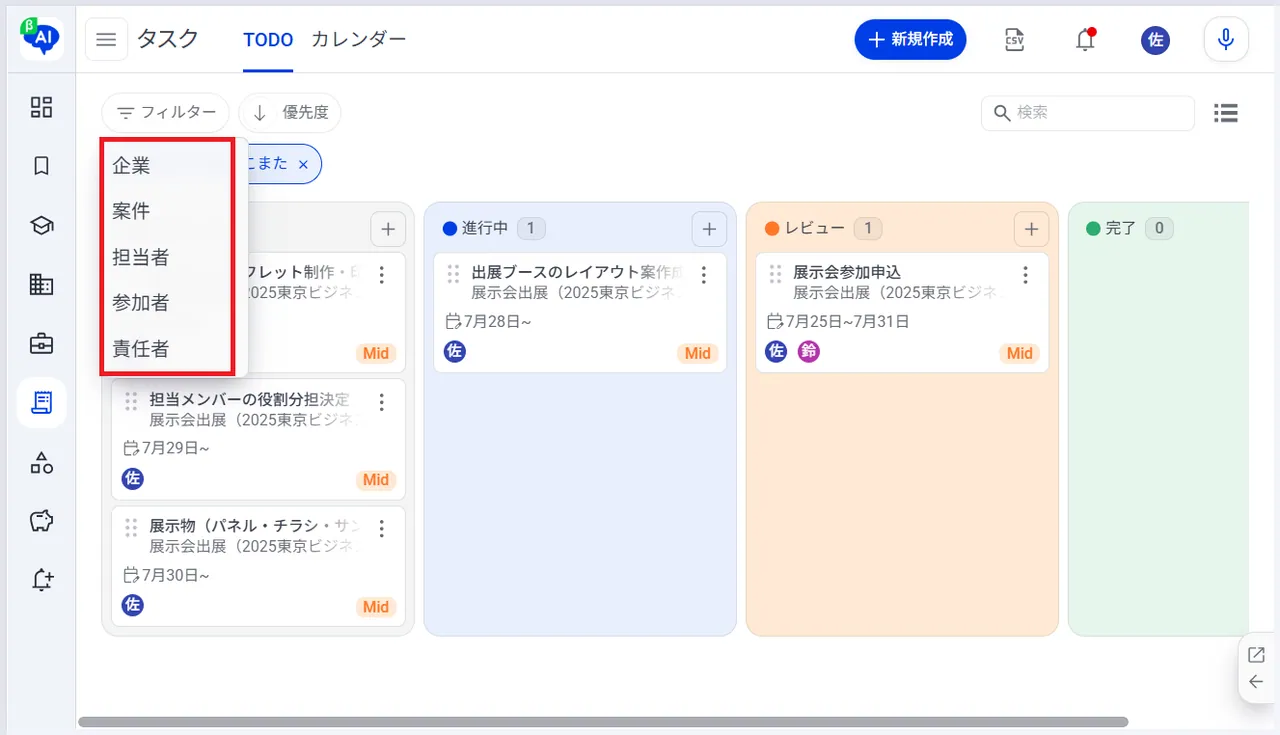Click the left arrow icon at right edge
1280x735 pixels.
click(1256, 682)
